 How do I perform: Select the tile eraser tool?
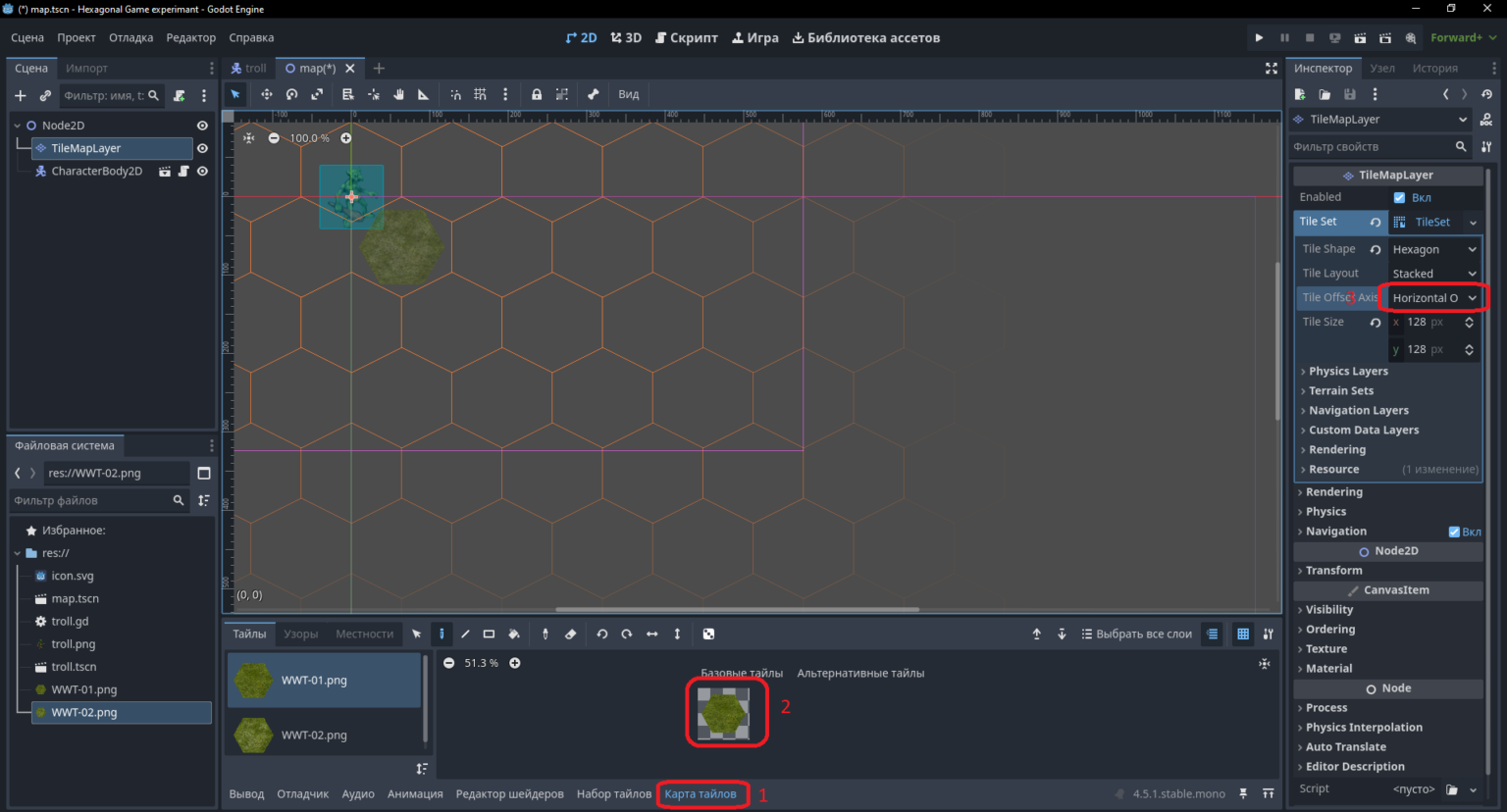click(570, 634)
